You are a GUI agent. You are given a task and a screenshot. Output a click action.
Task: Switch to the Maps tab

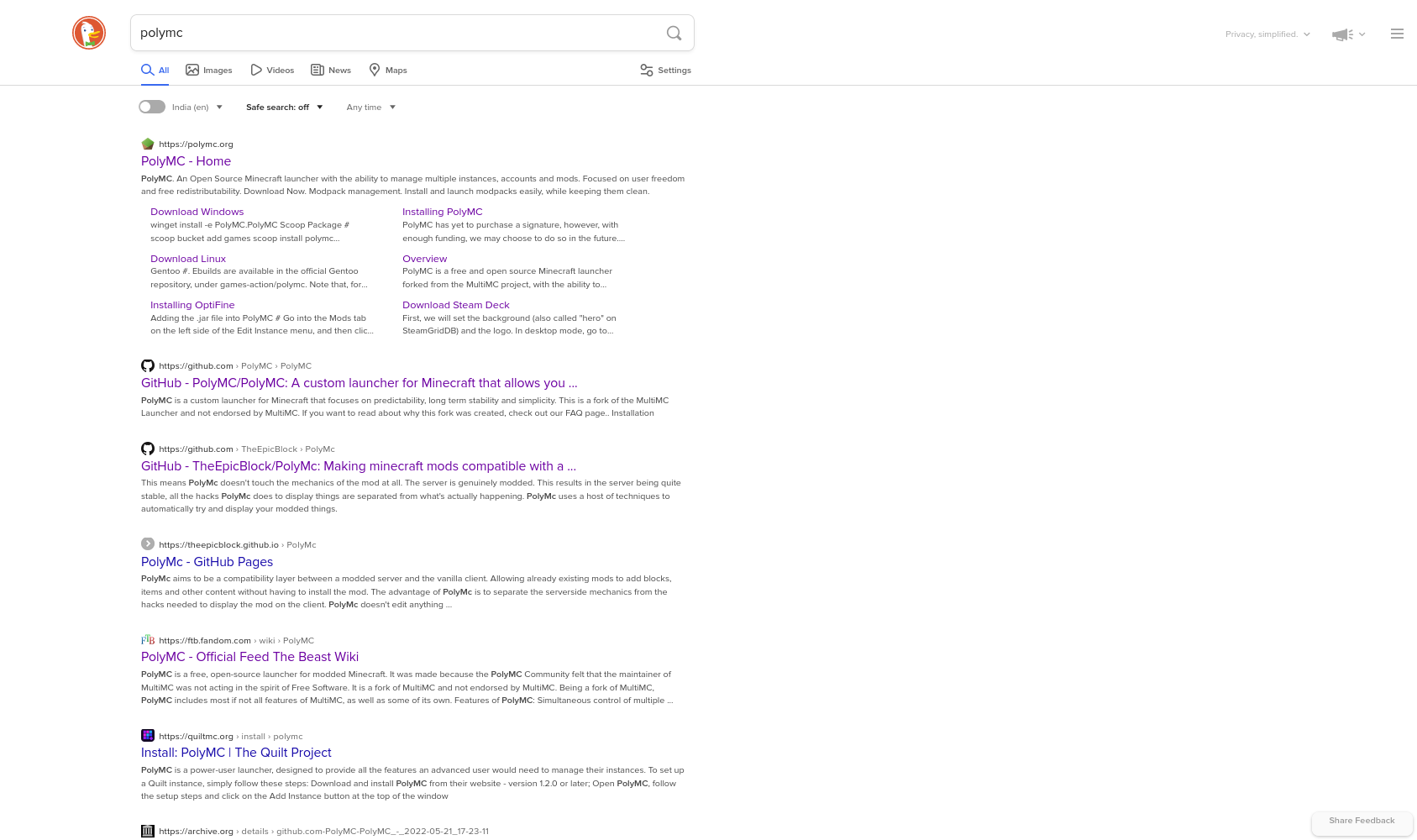[x=388, y=71]
